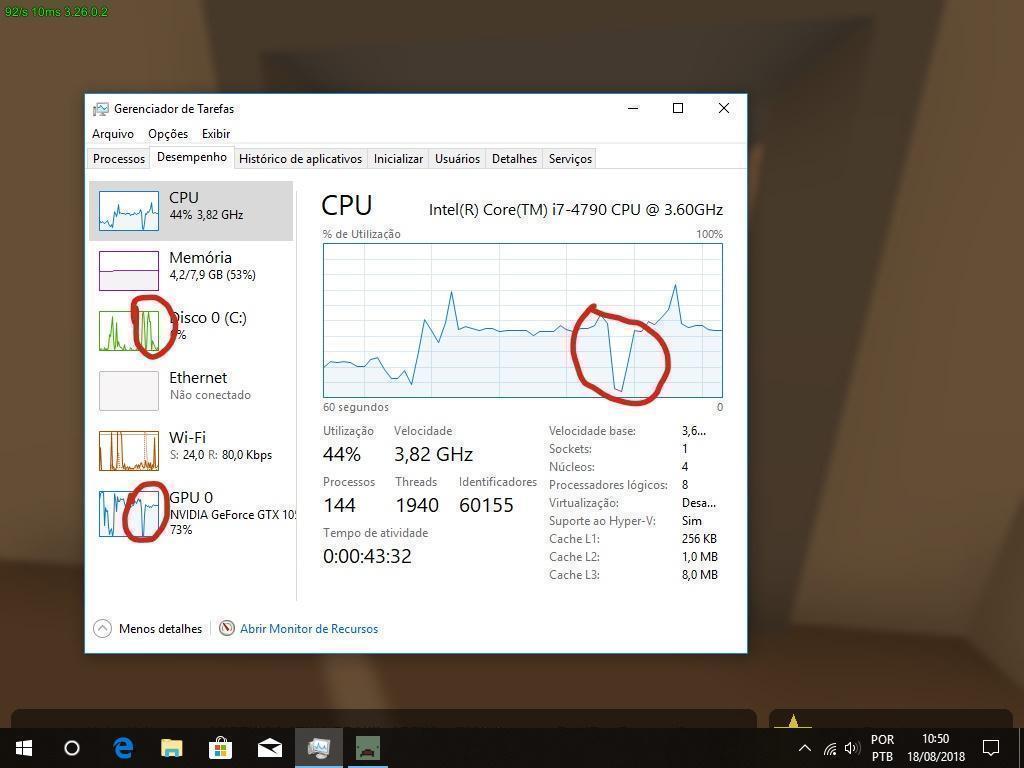Open the Mail app from the taskbar

pyautogui.click(x=270, y=748)
